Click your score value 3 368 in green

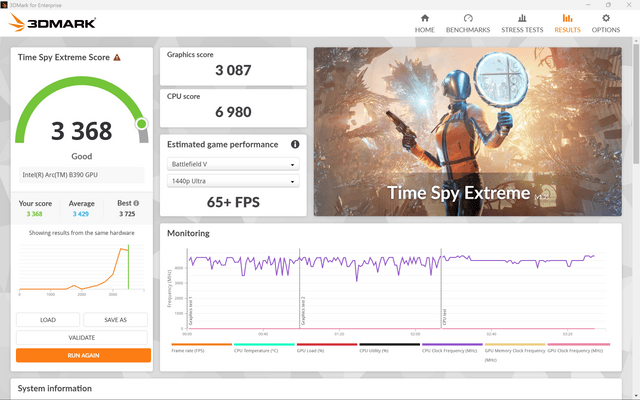click(x=35, y=214)
